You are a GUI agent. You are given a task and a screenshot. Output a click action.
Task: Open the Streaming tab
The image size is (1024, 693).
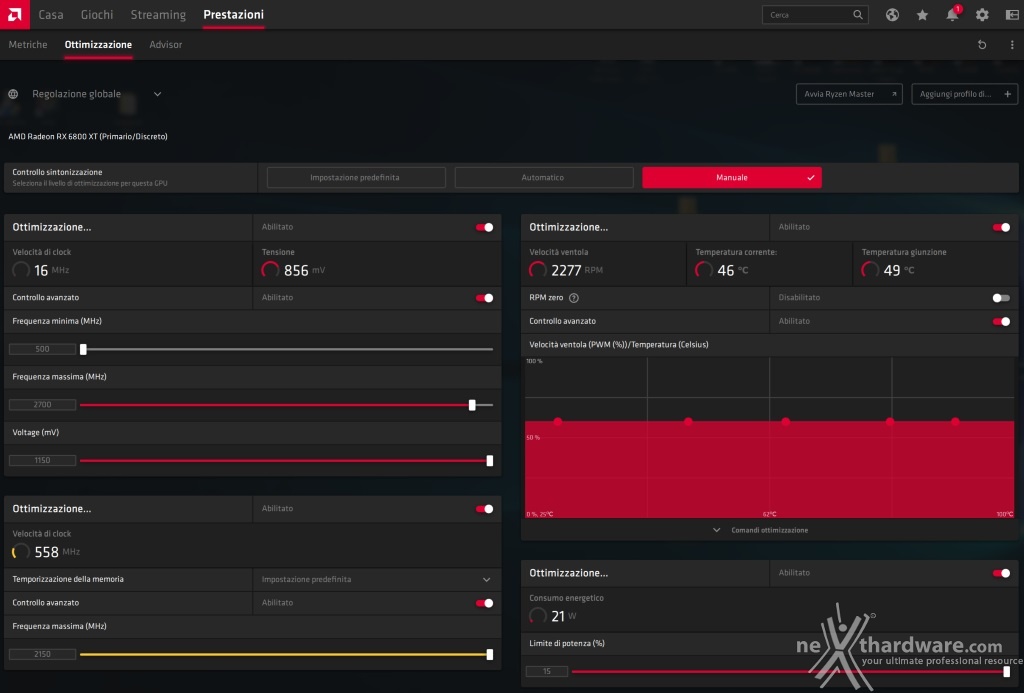tap(158, 14)
